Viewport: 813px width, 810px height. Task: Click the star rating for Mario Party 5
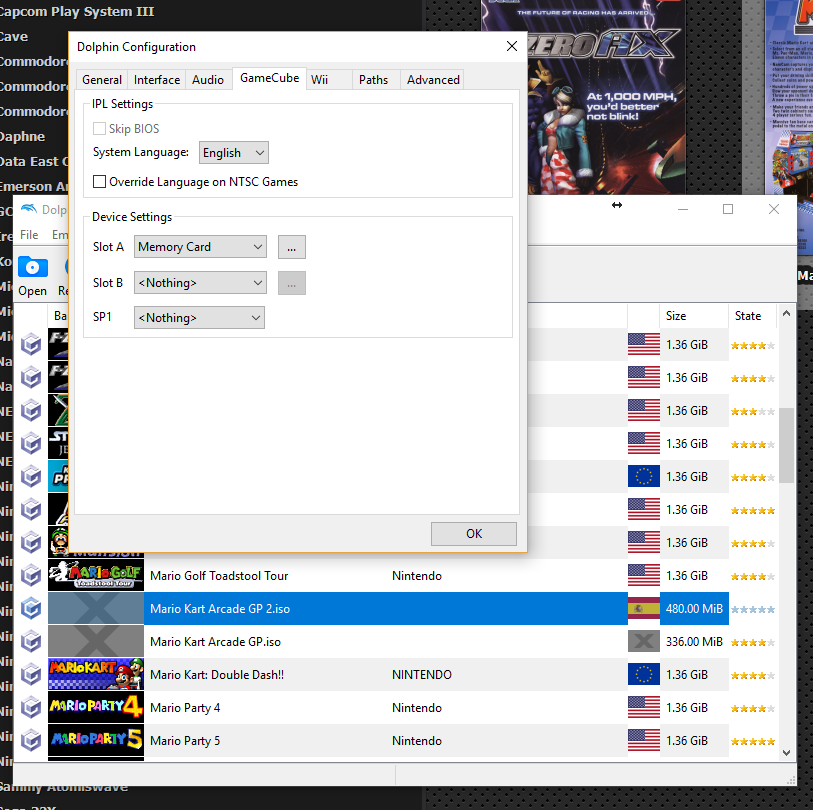[753, 742]
